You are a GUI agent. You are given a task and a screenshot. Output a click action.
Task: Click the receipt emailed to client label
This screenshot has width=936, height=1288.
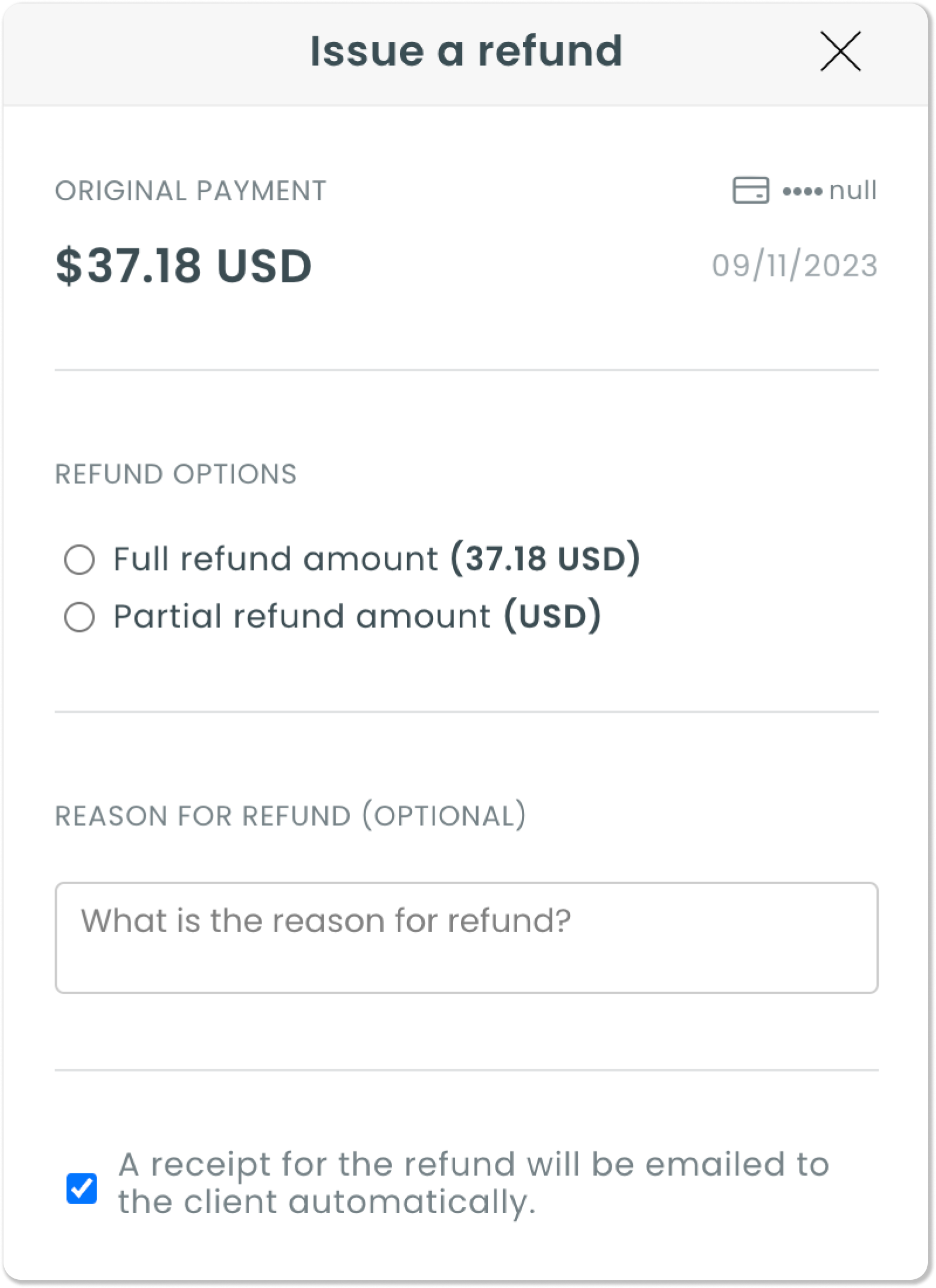[x=474, y=1183]
